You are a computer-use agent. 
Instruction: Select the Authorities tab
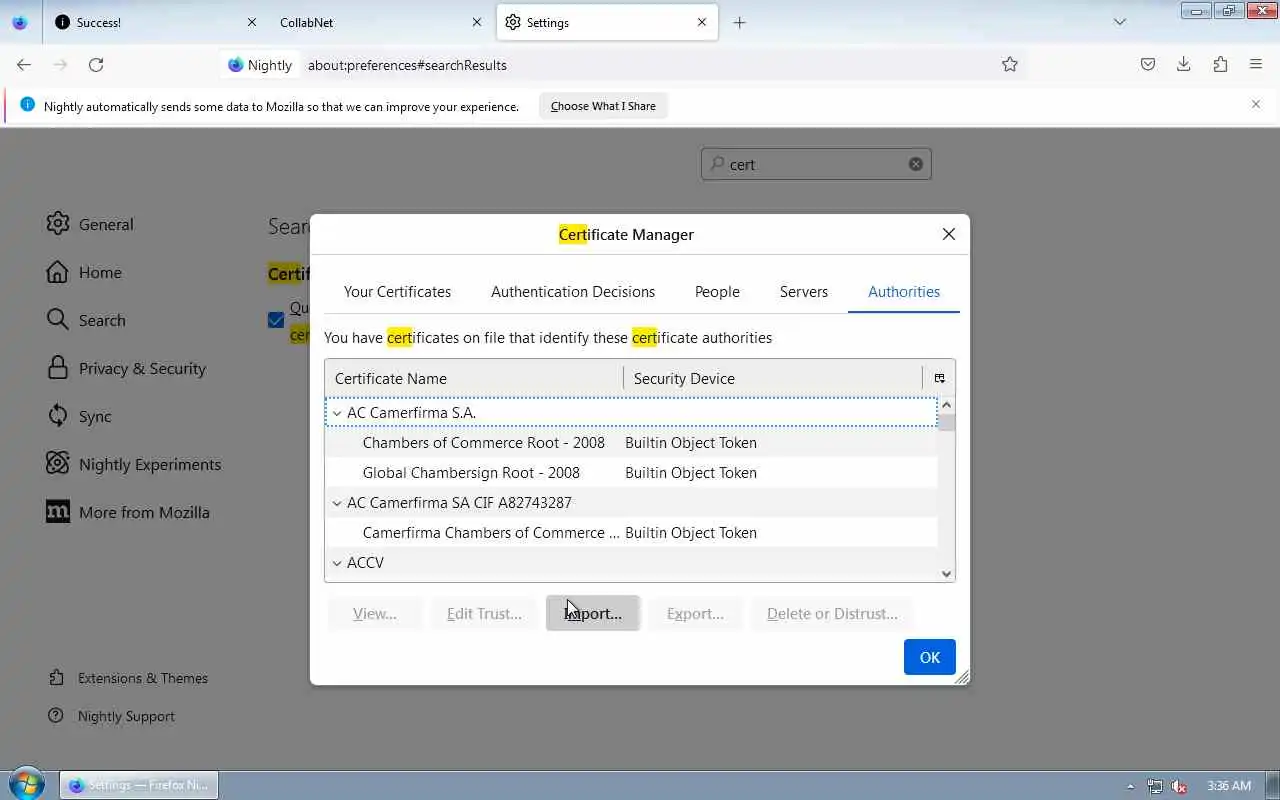point(904,292)
